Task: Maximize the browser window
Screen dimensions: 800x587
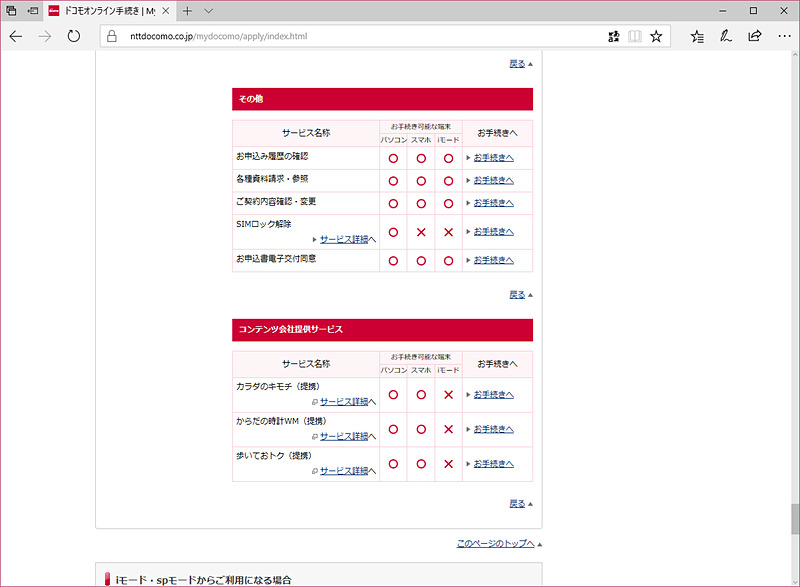Action: [x=754, y=11]
